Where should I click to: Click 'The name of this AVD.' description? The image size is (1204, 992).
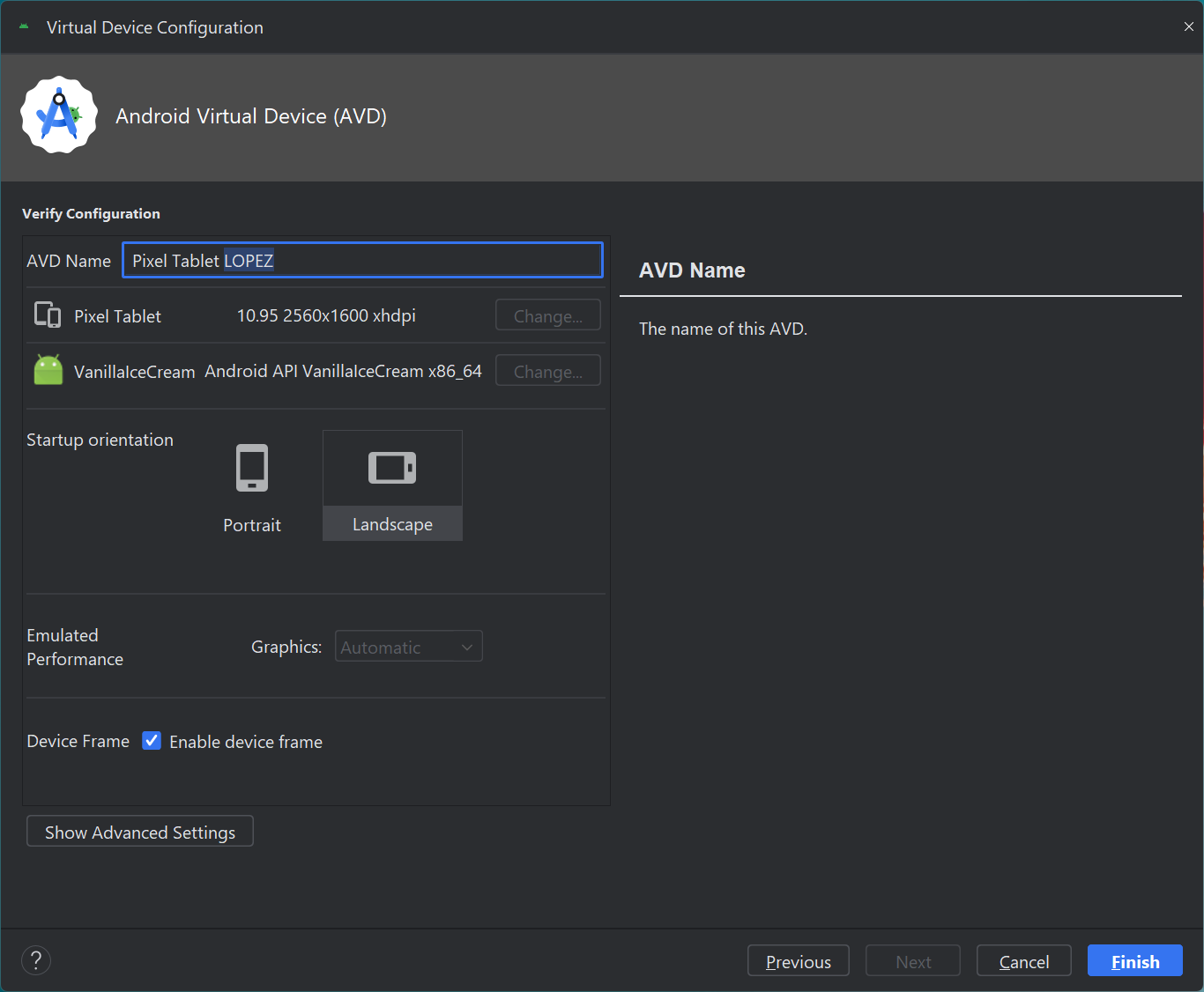coord(724,329)
